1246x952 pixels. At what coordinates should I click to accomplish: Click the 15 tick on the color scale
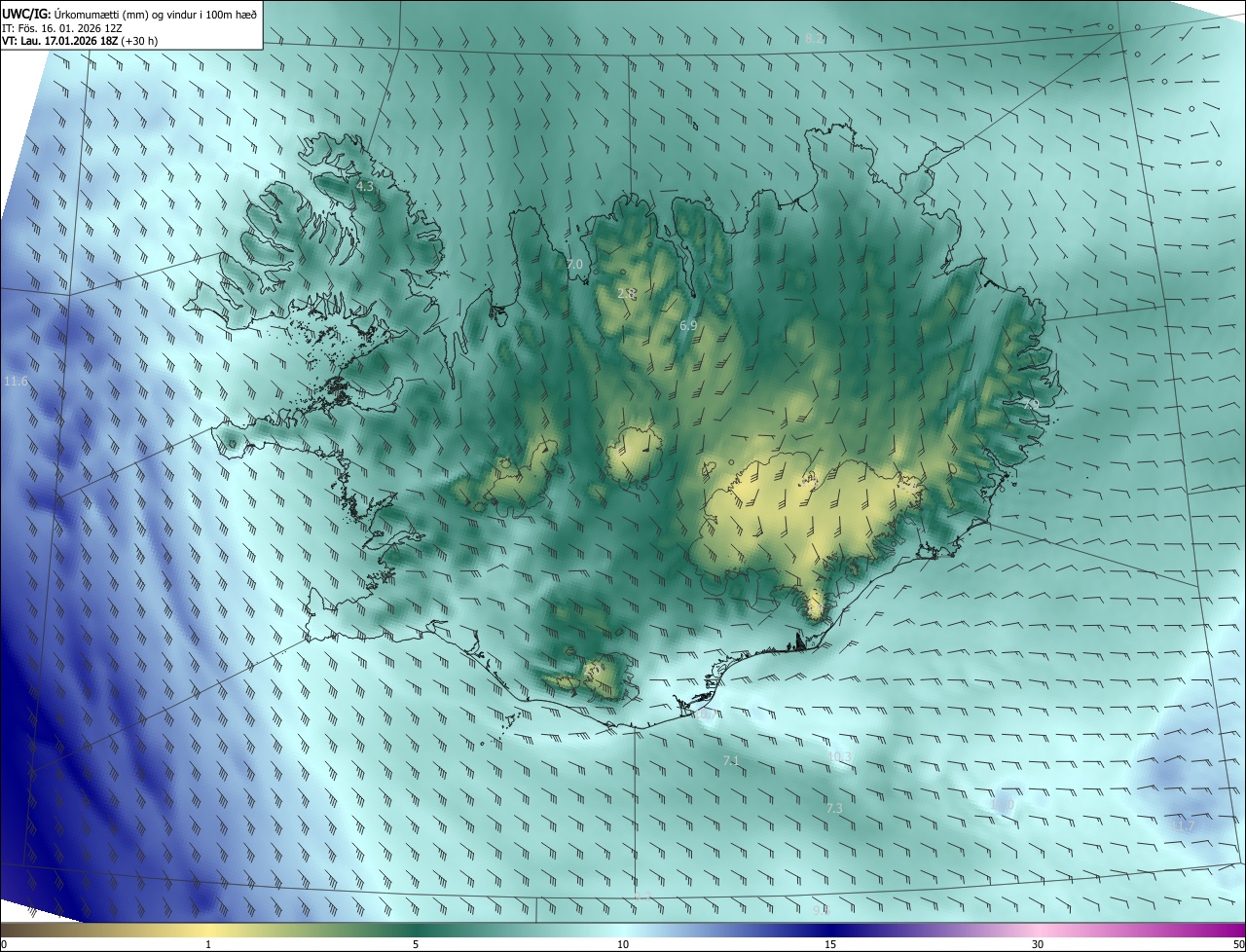(830, 944)
